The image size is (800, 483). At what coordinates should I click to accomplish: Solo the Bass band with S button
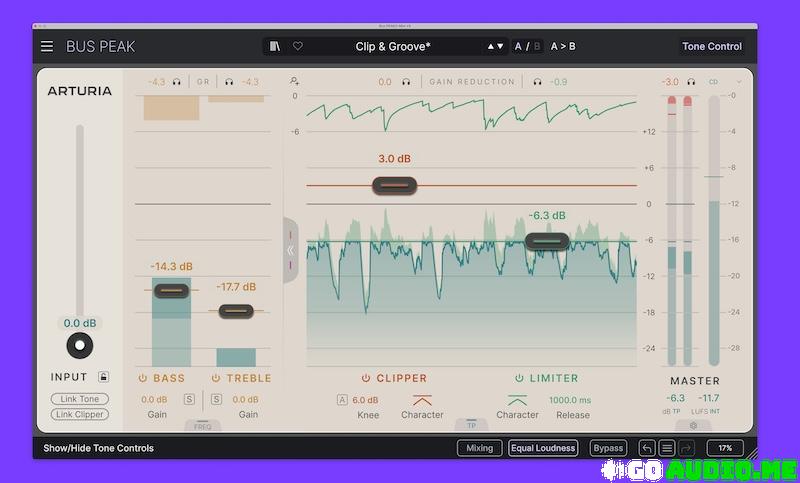(x=189, y=399)
